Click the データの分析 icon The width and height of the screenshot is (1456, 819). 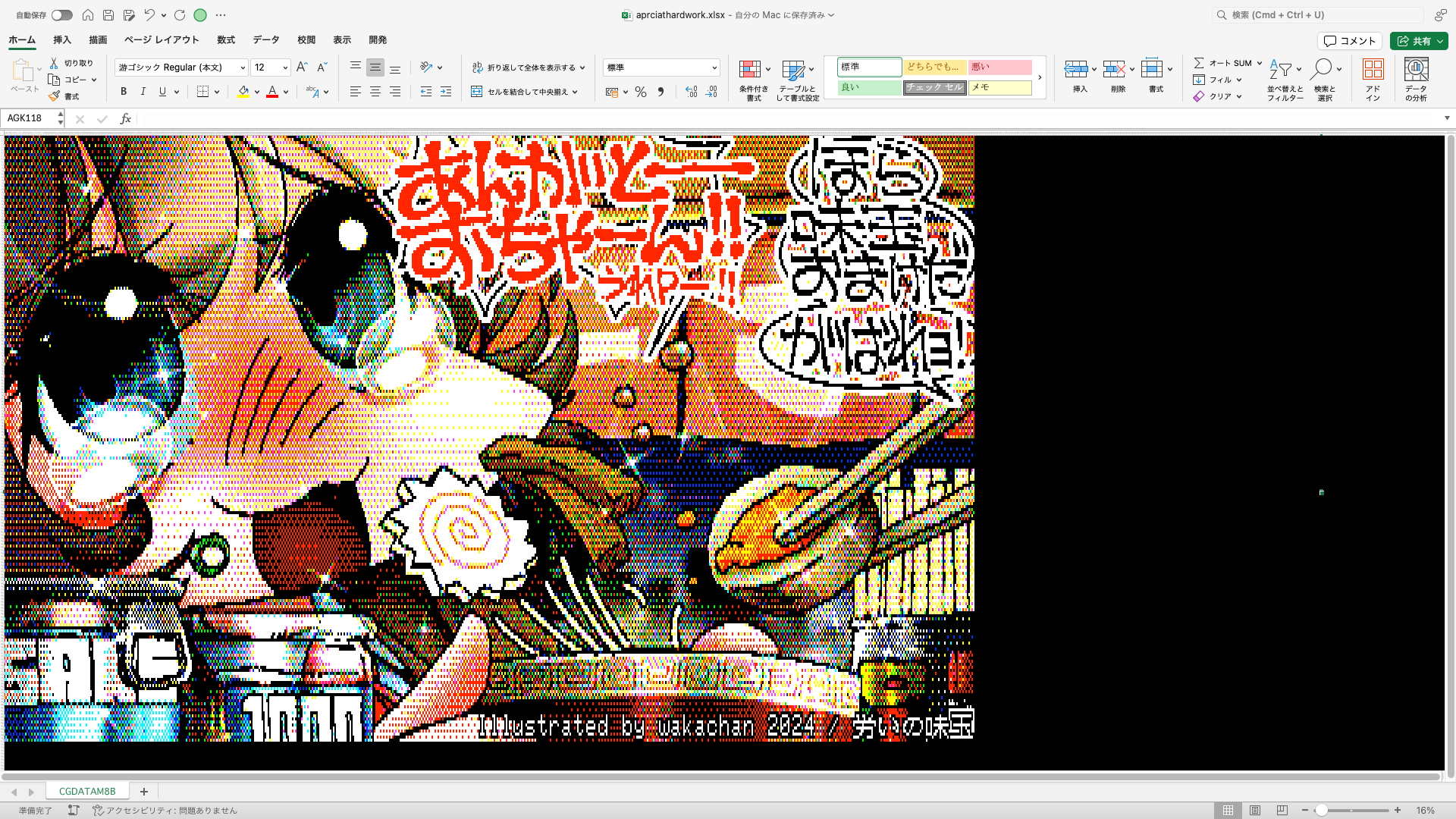pos(1416,69)
